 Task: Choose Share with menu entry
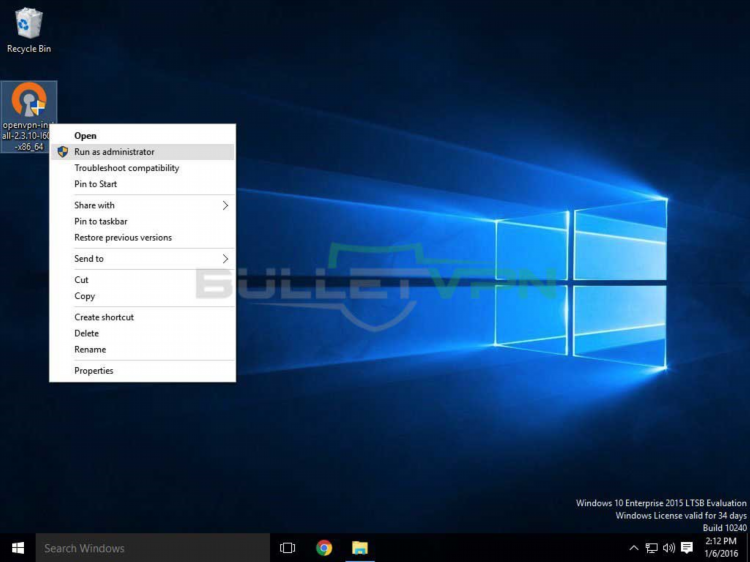coord(142,206)
